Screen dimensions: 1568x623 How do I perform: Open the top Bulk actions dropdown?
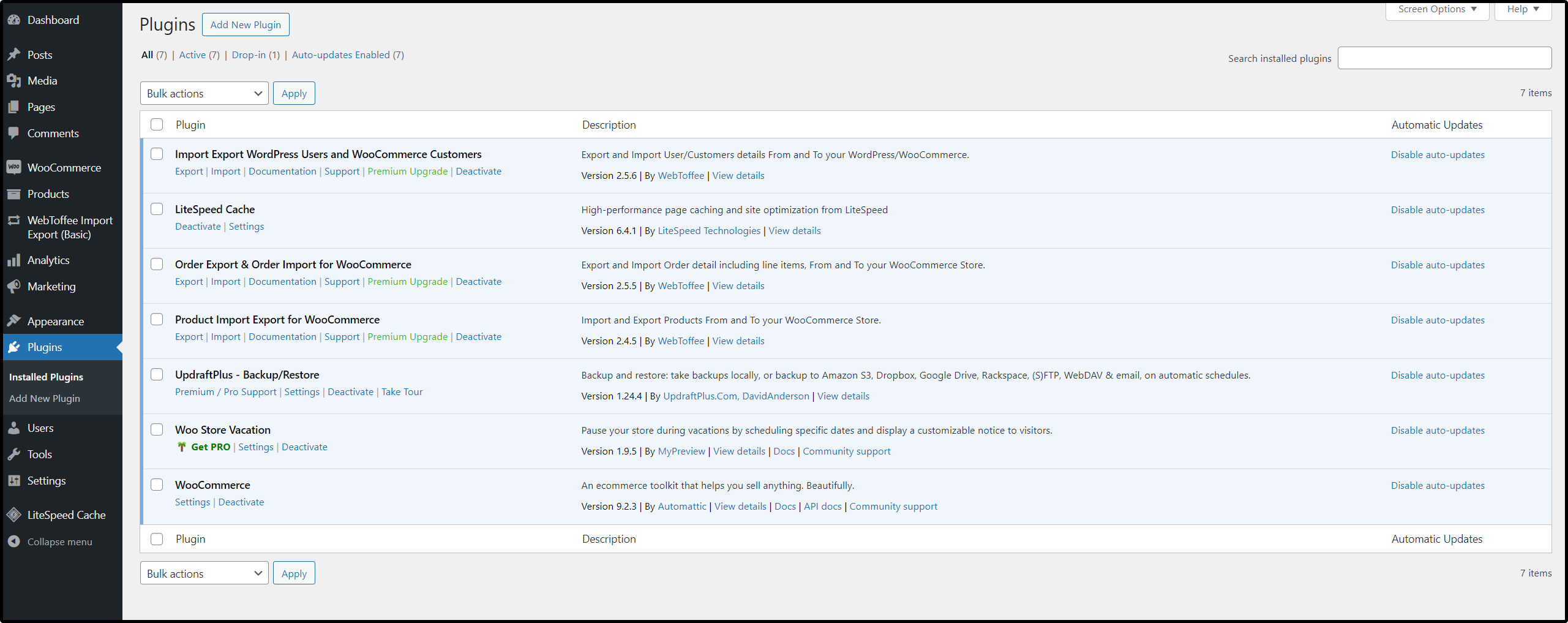click(x=204, y=94)
